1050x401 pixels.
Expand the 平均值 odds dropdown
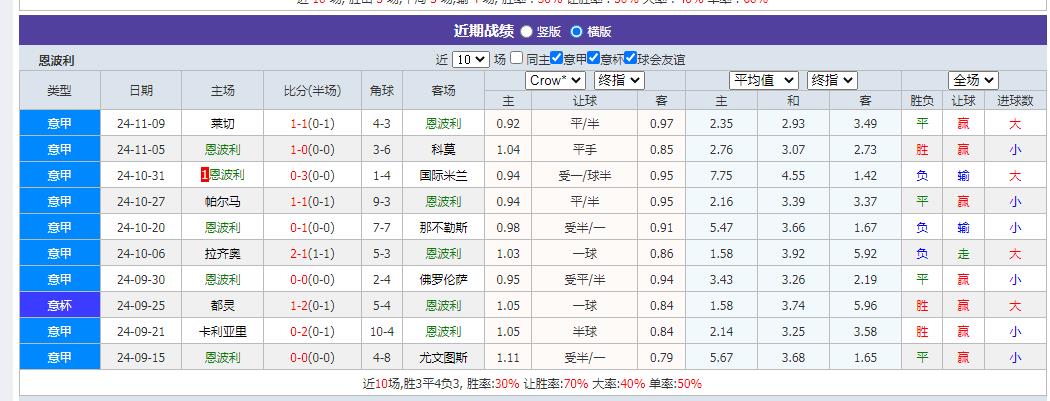click(764, 80)
